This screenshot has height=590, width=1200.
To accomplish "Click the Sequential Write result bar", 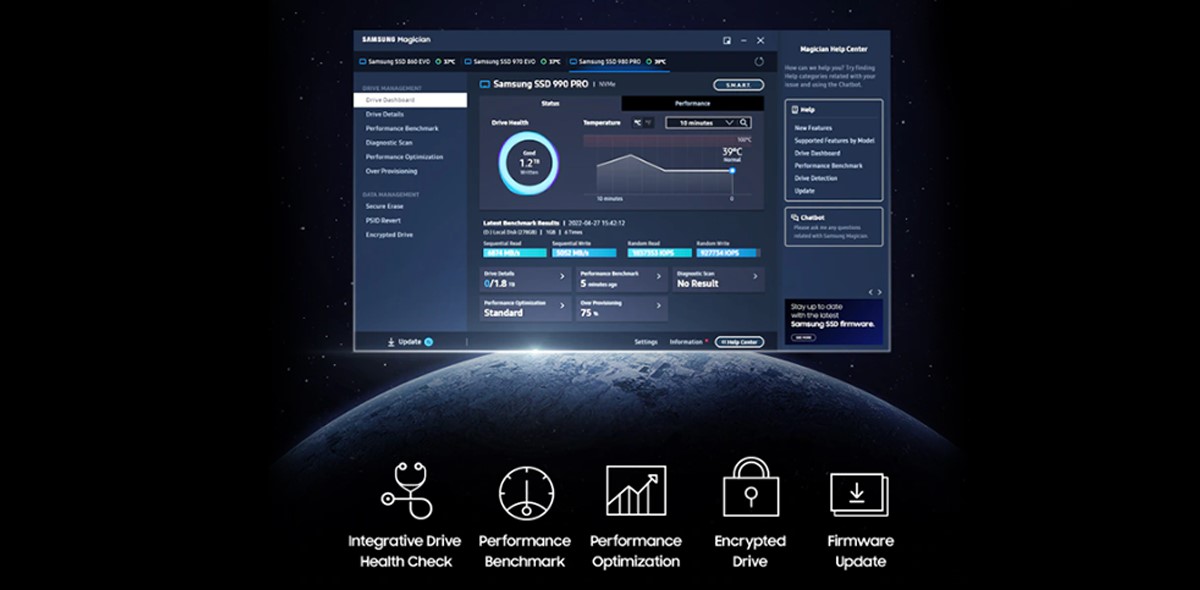I will coord(586,254).
